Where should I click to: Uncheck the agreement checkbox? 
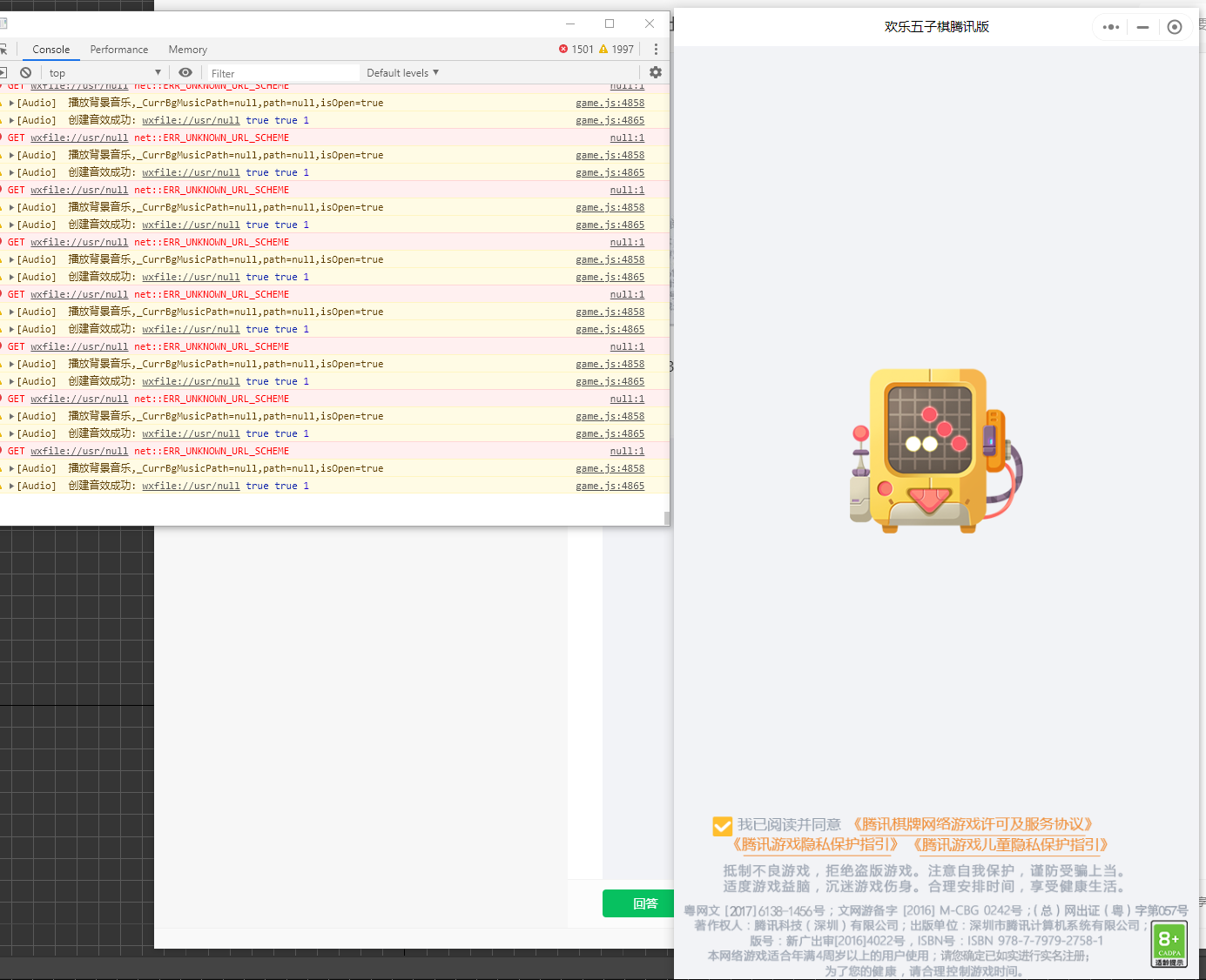pos(722,826)
